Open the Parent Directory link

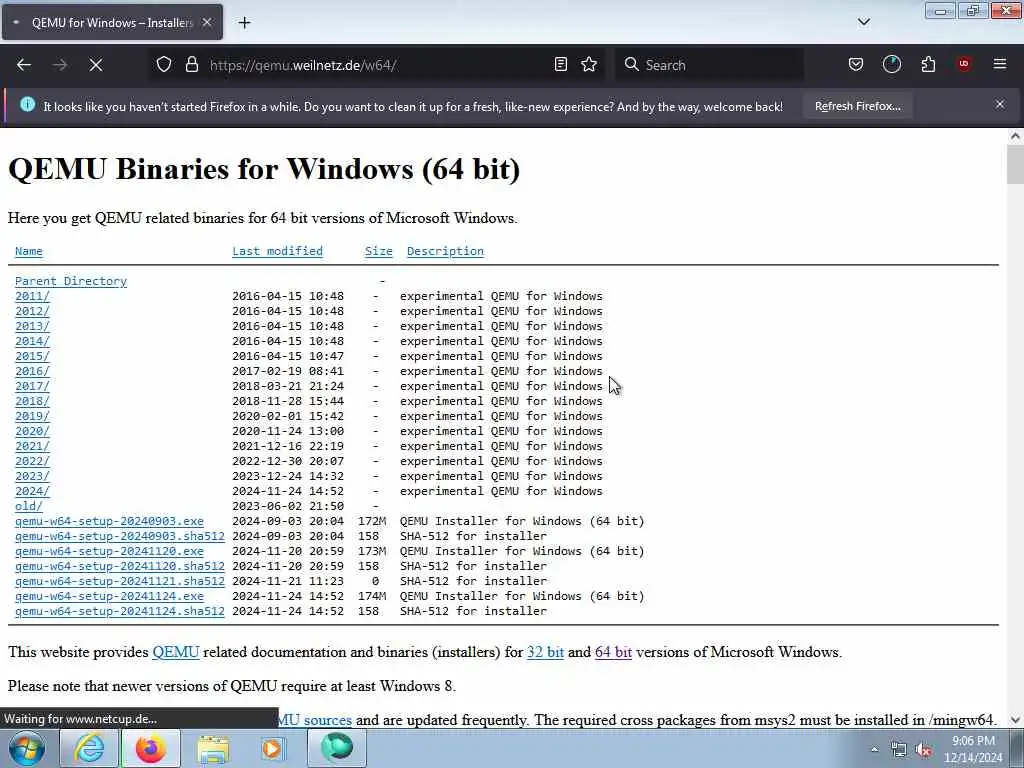(71, 281)
